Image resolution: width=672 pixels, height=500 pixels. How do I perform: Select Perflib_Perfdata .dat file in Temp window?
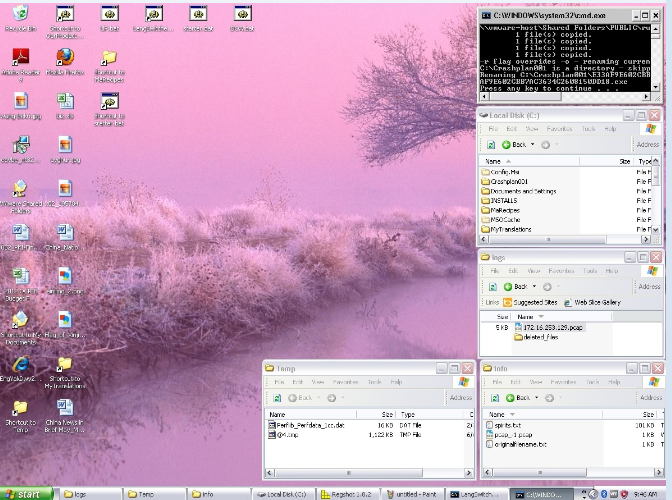coord(306,425)
